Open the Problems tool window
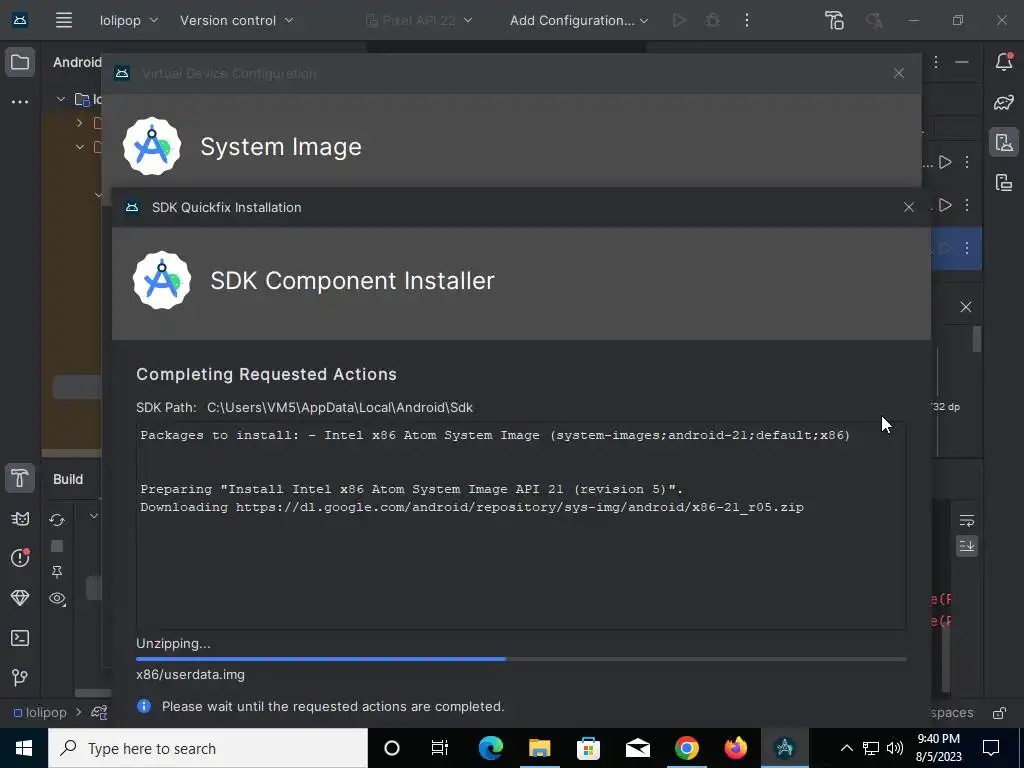The width and height of the screenshot is (1024, 768). (20, 558)
